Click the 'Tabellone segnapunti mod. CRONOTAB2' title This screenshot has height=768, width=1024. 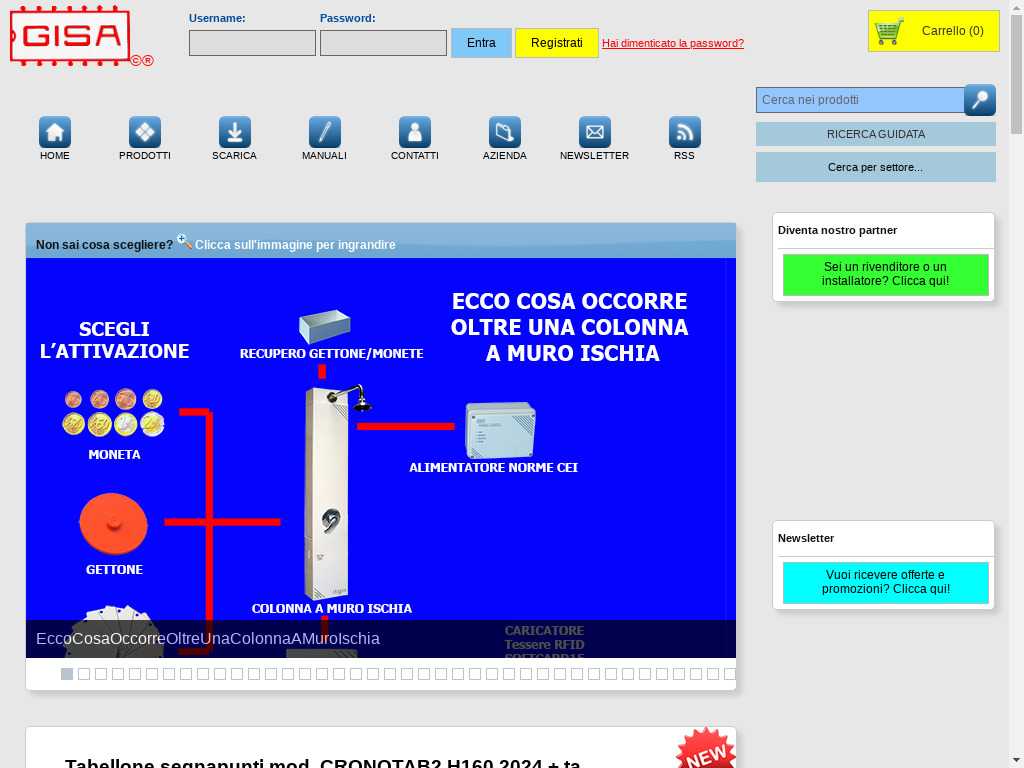tap(323, 763)
